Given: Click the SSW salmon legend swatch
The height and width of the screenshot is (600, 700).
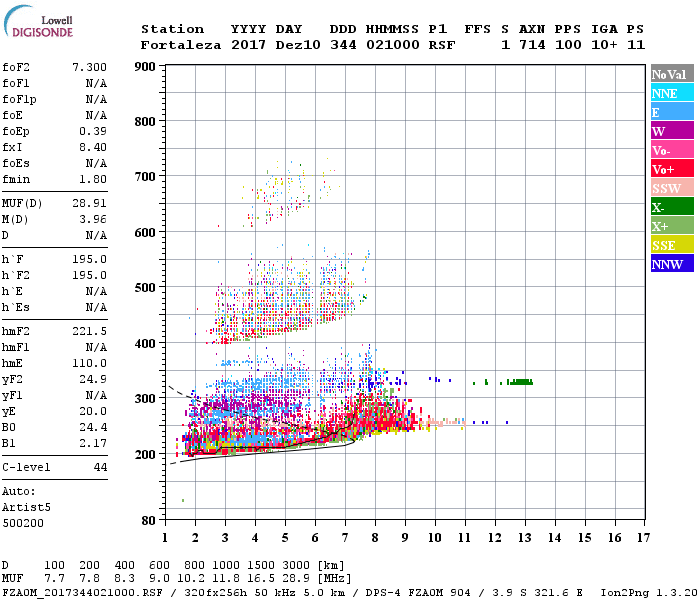Looking at the screenshot, I should [x=672, y=188].
